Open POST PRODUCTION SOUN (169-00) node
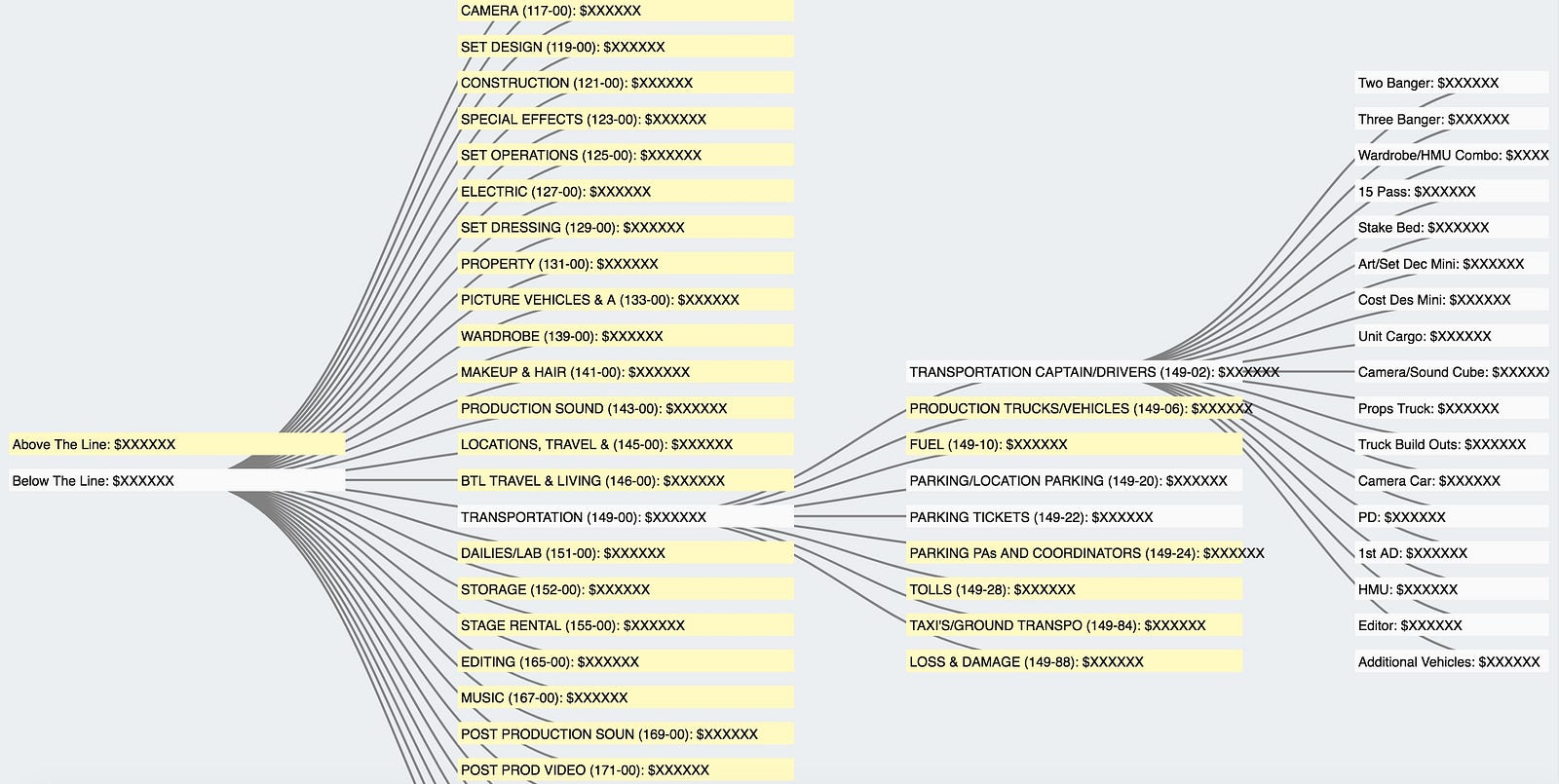This screenshot has width=1559, height=784. click(626, 734)
